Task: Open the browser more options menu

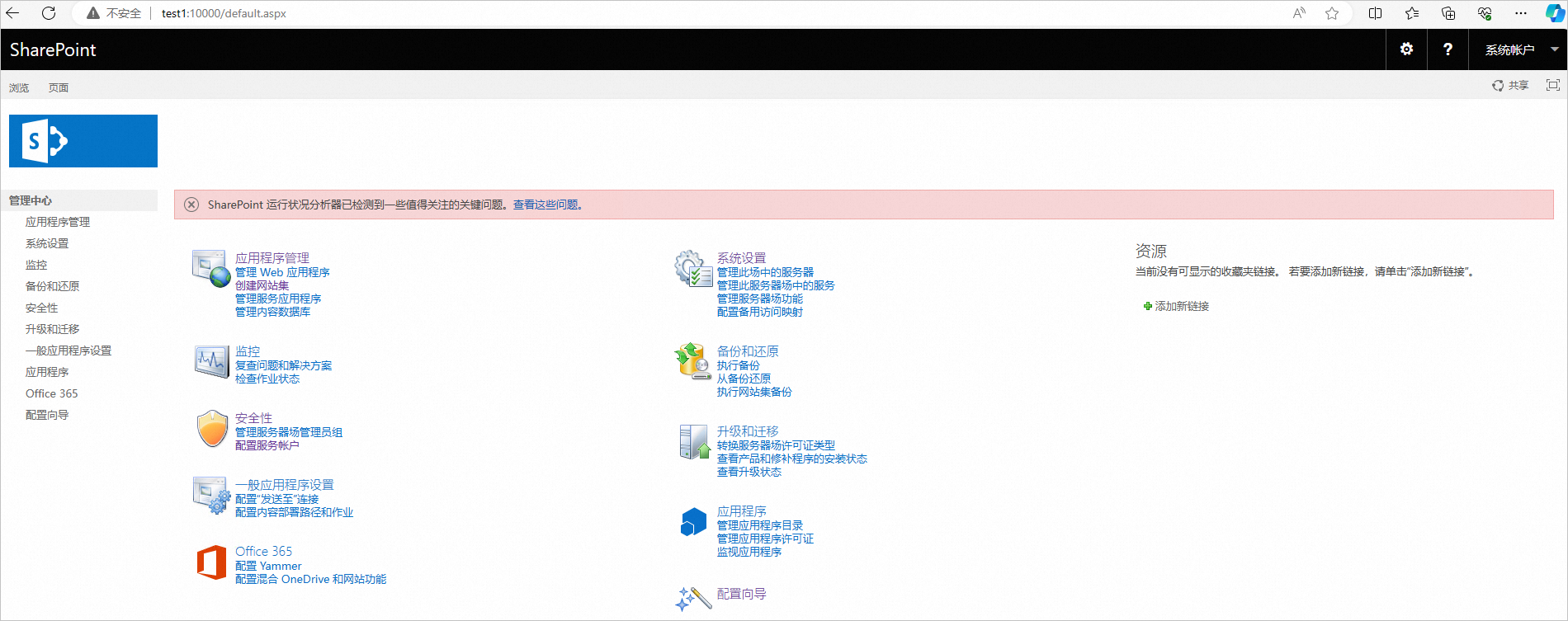Action: click(x=1521, y=13)
